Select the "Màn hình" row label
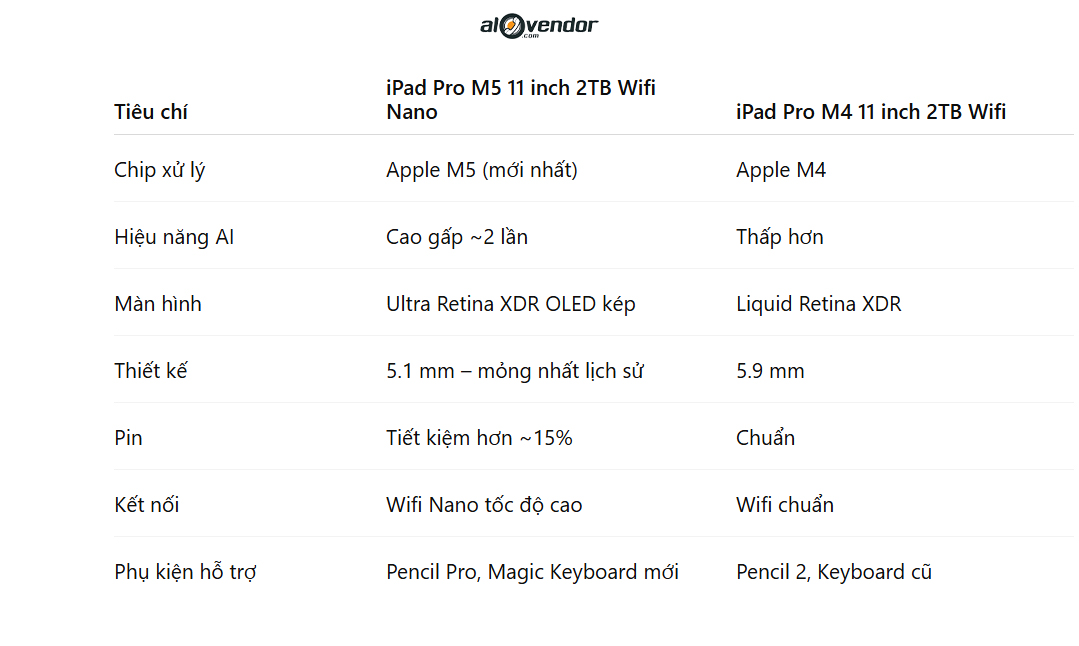 point(158,304)
